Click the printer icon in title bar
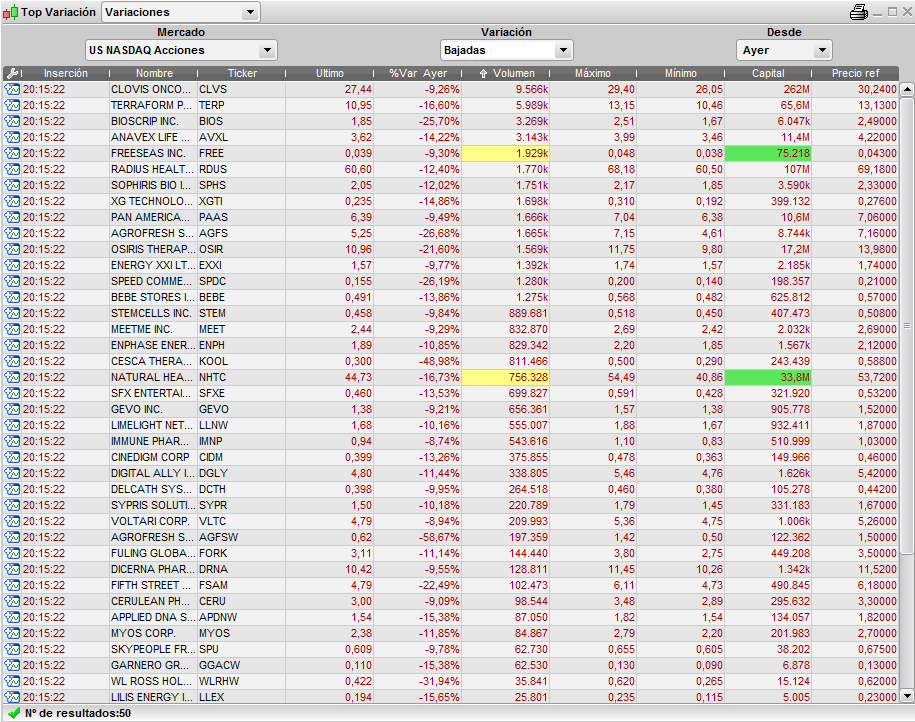Viewport: 915px width, 722px height. click(x=858, y=12)
